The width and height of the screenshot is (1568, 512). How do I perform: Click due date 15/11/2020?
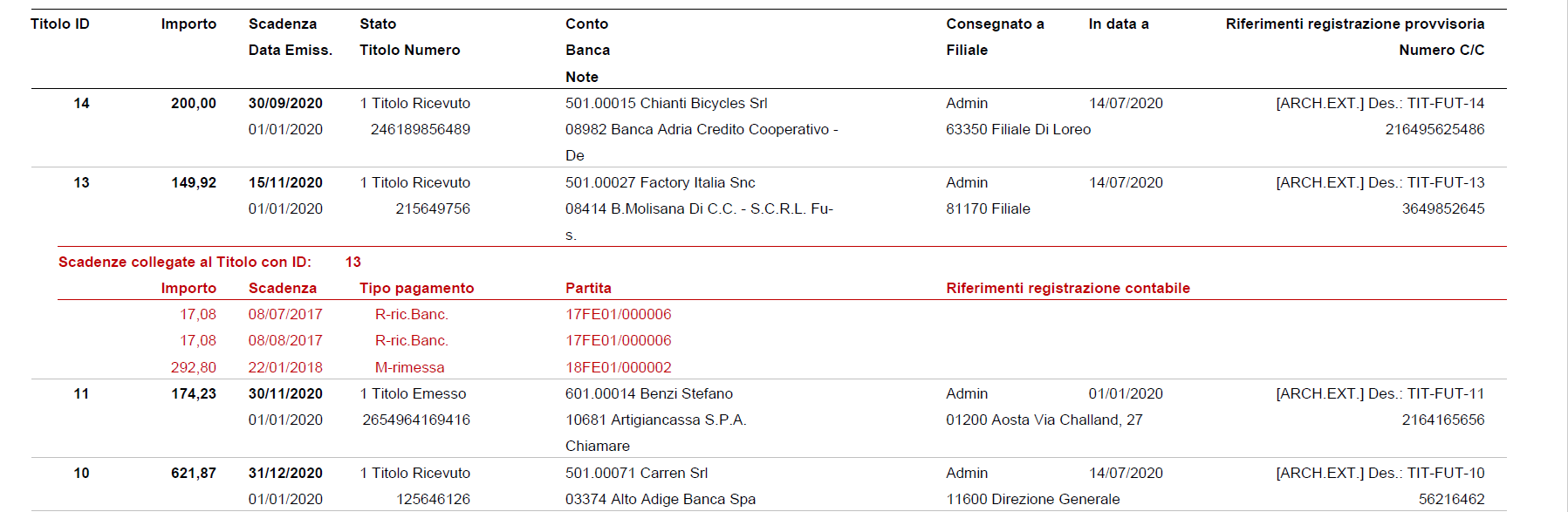point(285,183)
